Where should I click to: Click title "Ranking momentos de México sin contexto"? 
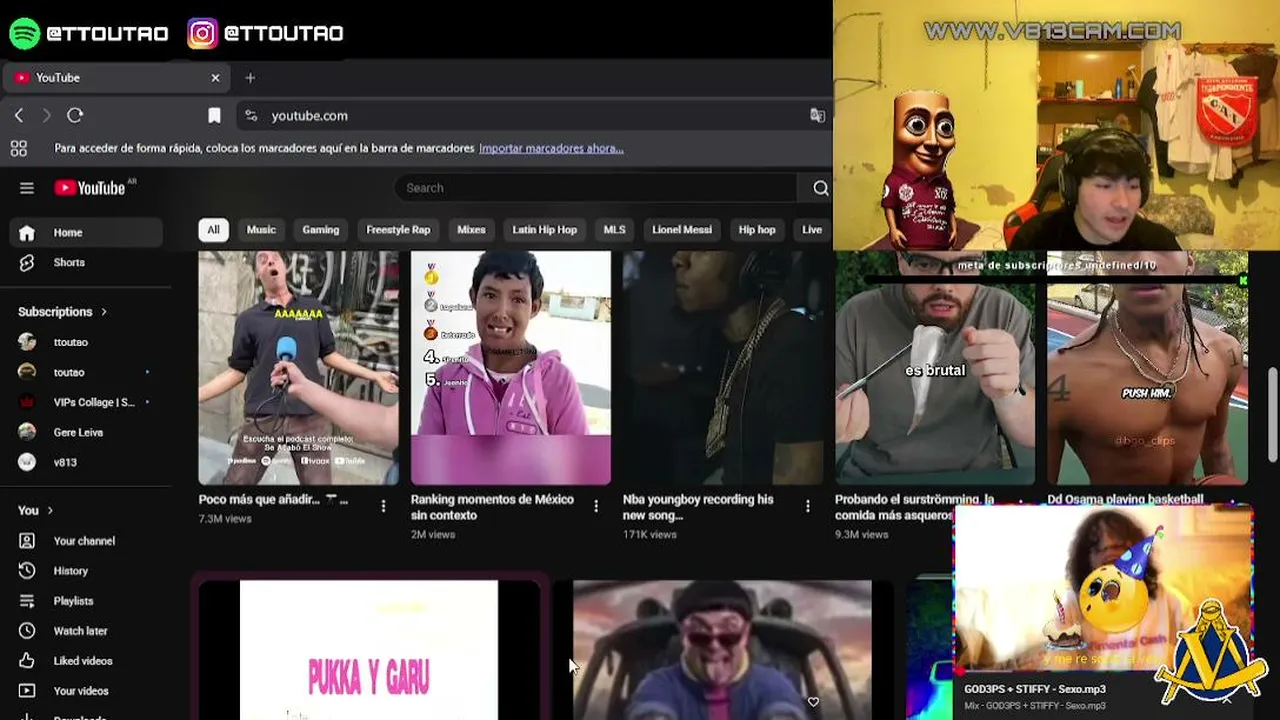[x=493, y=507]
